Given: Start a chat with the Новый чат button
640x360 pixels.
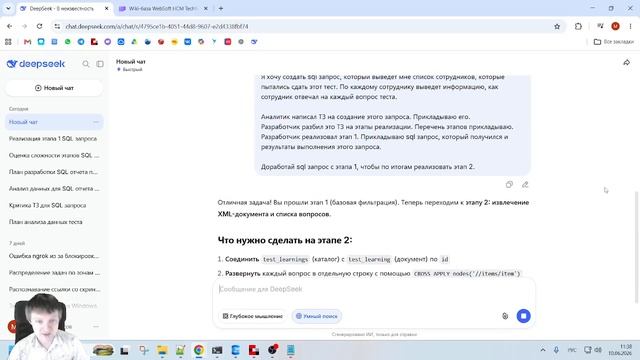Looking at the screenshot, I should 54,88.
